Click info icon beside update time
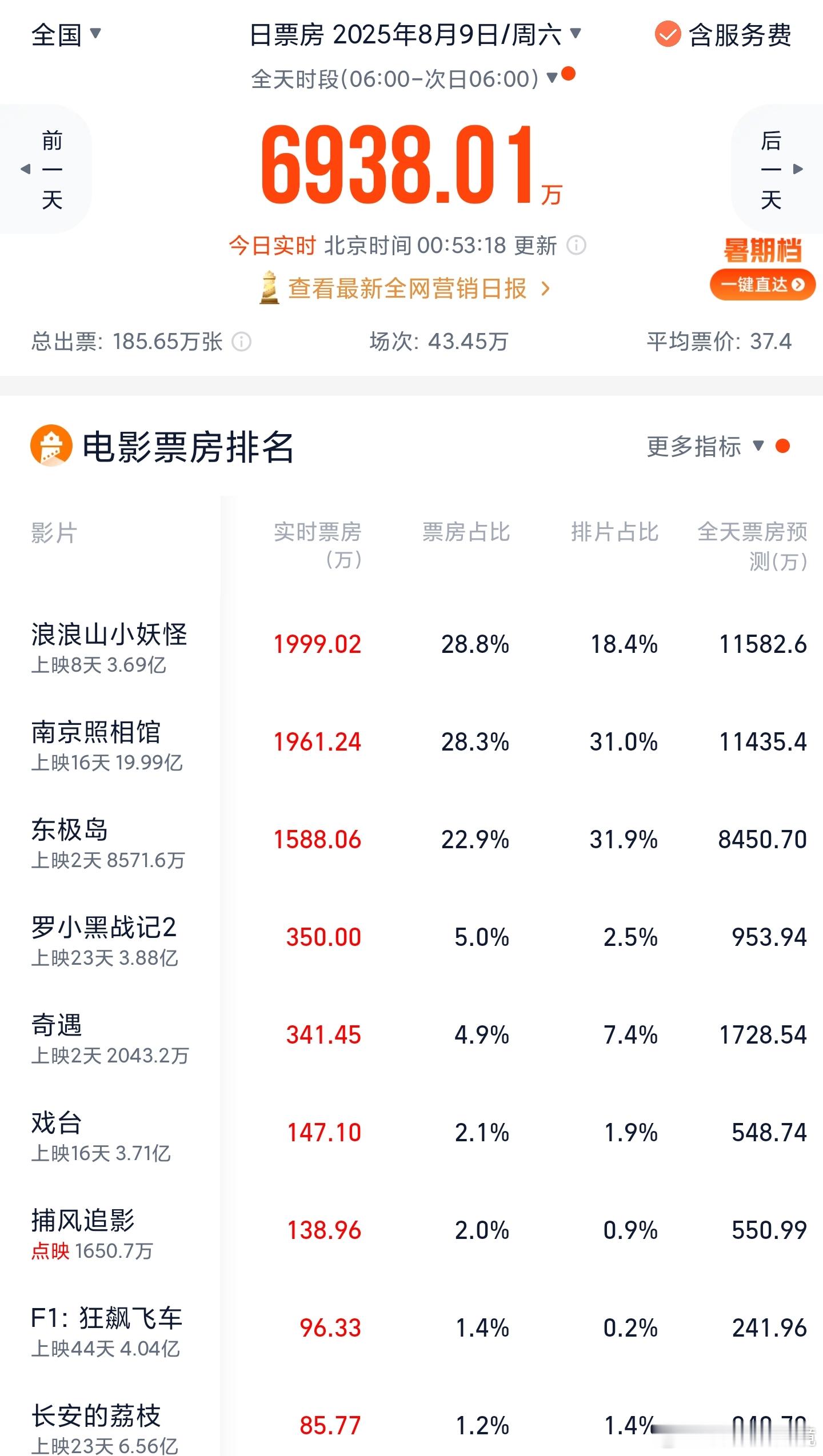This screenshot has height=1456, width=823. point(576,246)
